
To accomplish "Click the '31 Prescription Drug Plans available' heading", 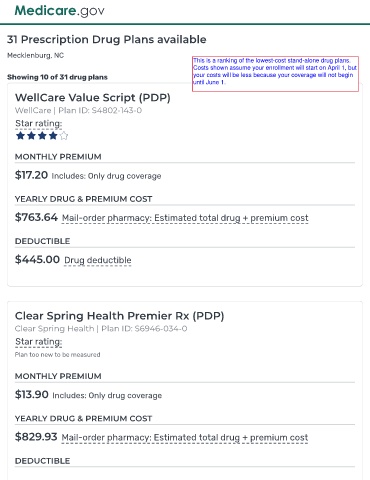I will (x=107, y=39).
